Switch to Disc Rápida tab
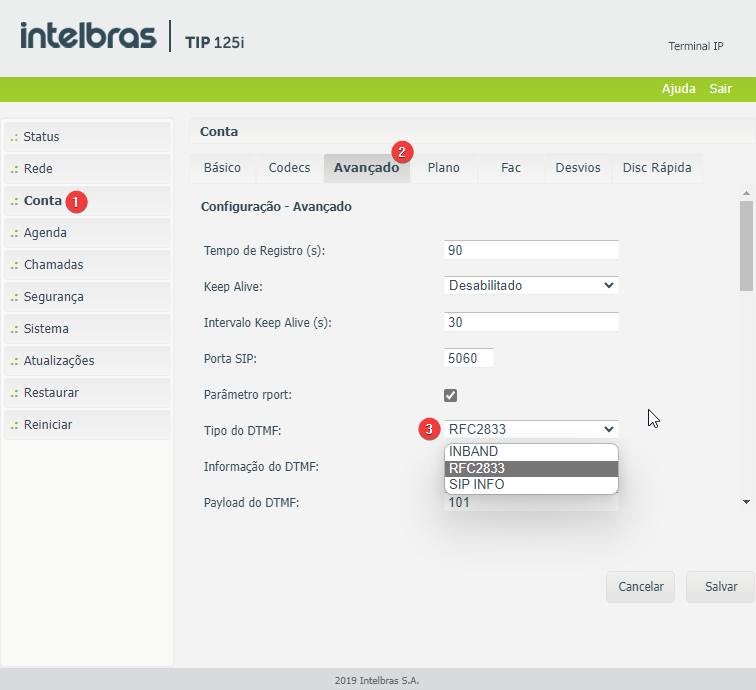 point(656,168)
